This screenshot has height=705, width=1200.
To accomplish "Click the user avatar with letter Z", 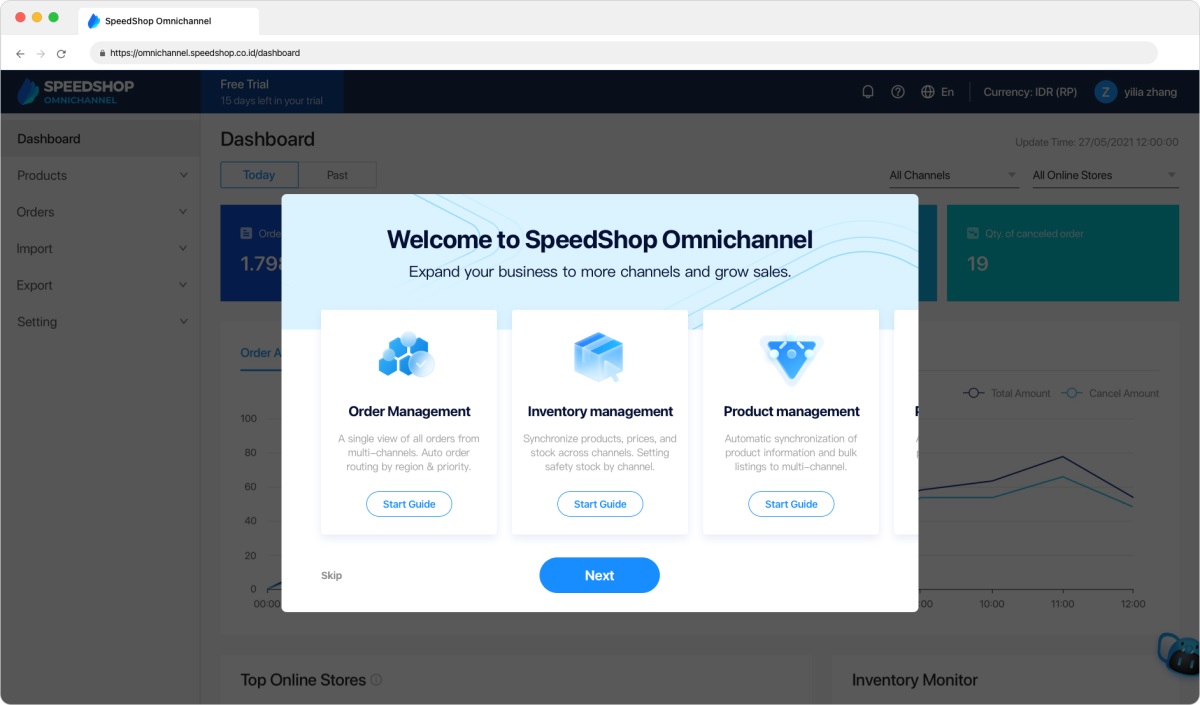I will 1105,92.
